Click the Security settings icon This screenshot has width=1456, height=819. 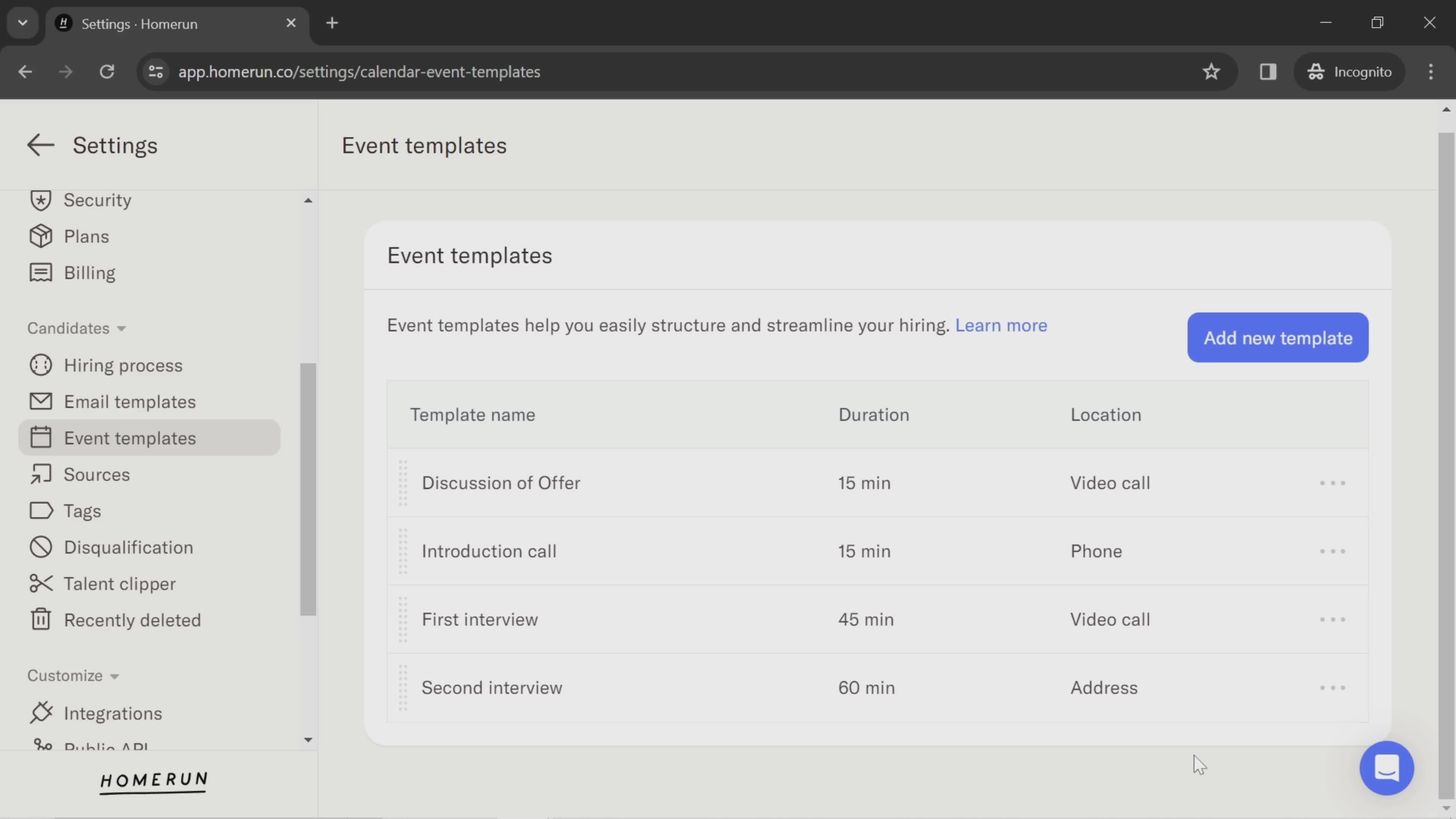(40, 200)
